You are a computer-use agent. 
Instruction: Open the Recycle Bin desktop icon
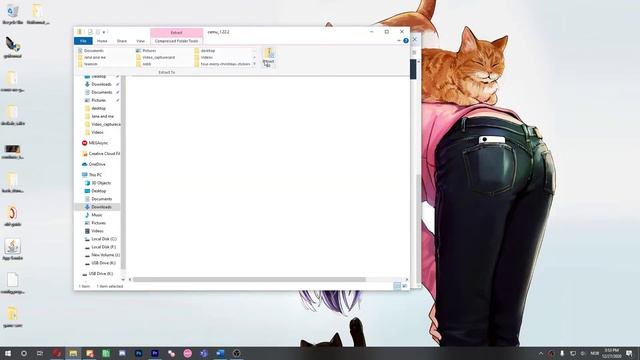13,14
